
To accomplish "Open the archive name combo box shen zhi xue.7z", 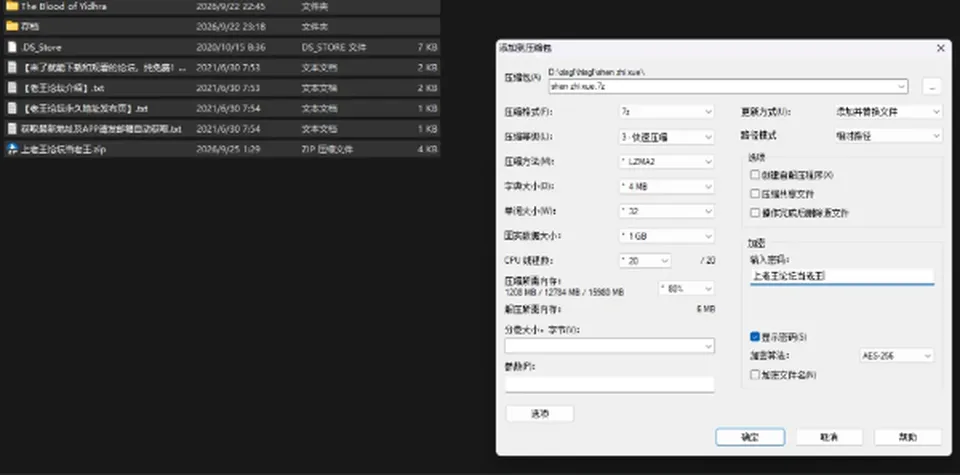I will coord(728,87).
